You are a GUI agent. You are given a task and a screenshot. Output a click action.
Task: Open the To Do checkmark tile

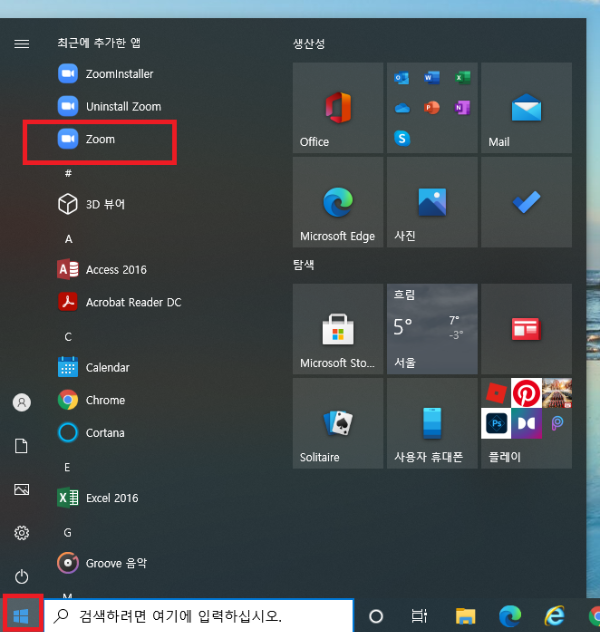click(x=526, y=202)
